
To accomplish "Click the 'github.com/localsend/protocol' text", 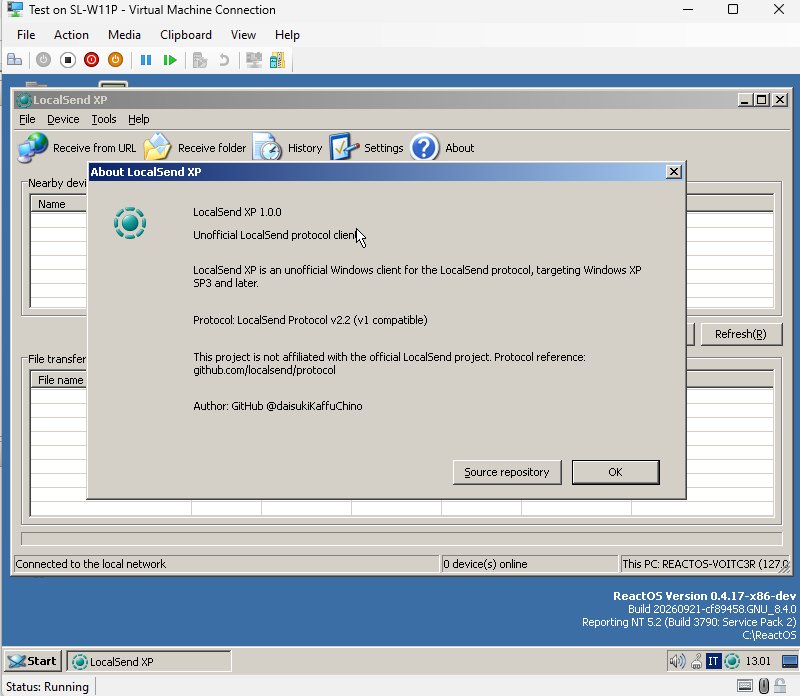I will pos(264,370).
